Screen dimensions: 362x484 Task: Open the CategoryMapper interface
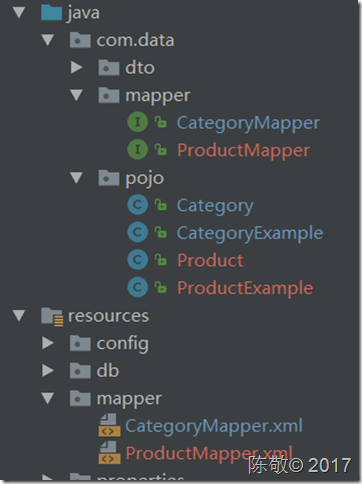click(x=248, y=123)
